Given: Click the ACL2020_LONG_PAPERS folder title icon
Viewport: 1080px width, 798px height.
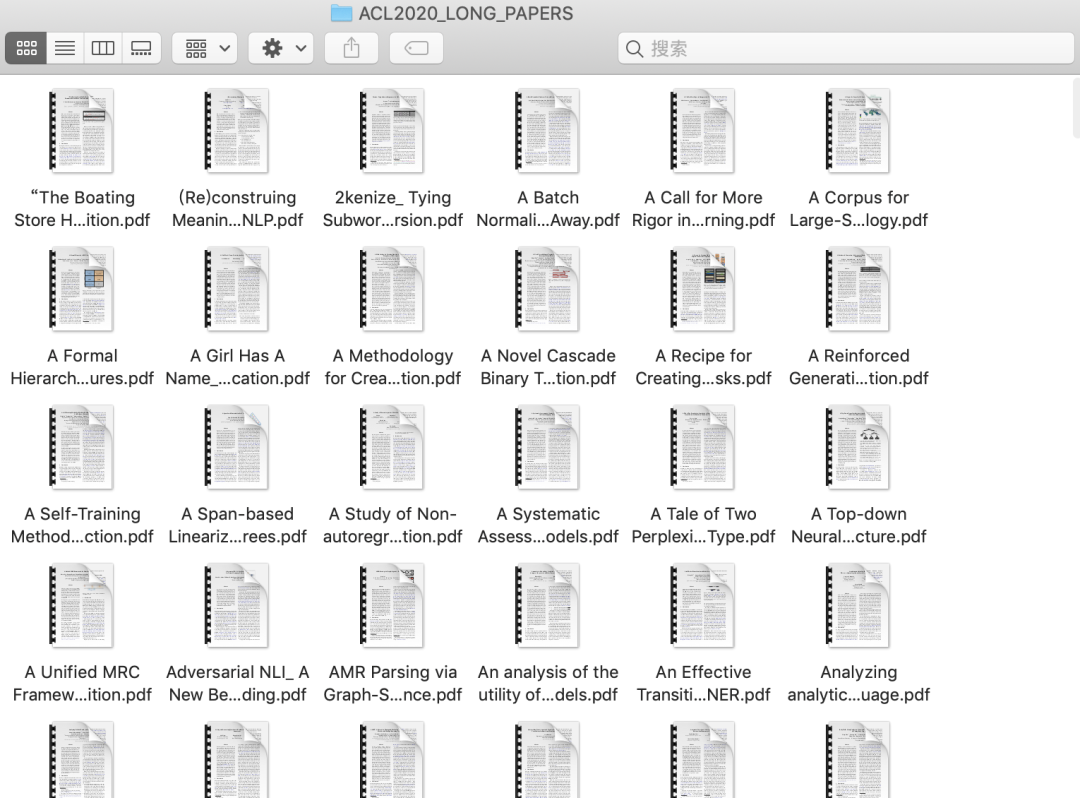Looking at the screenshot, I should [342, 13].
